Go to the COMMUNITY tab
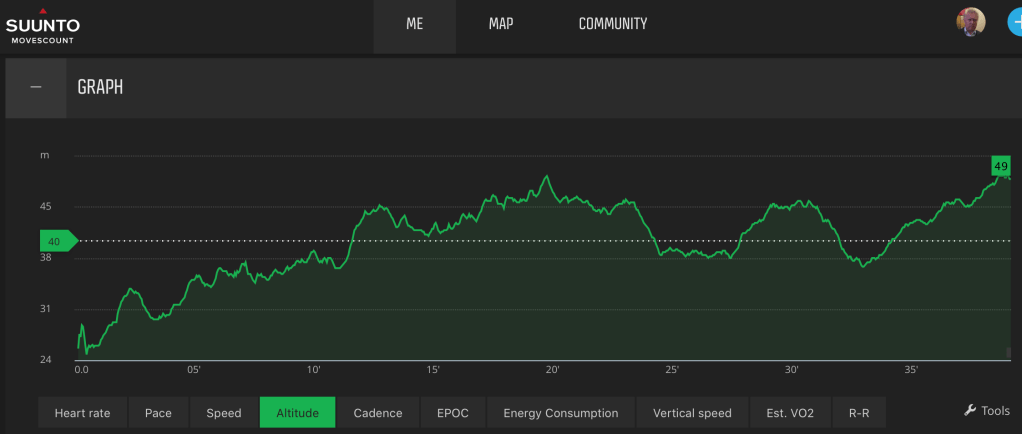The height and width of the screenshot is (434, 1022). pos(612,24)
